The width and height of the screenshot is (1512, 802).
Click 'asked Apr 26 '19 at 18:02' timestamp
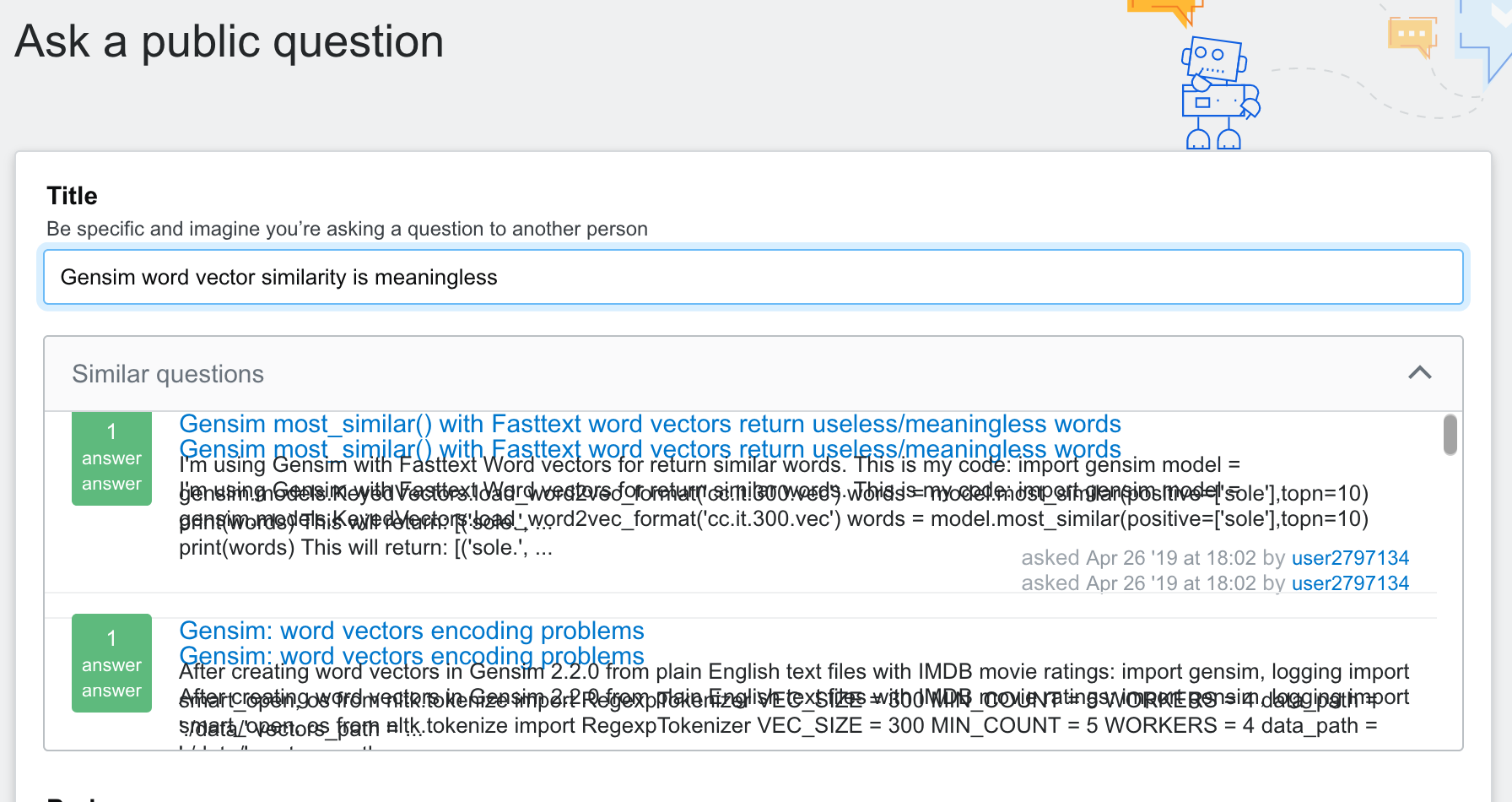[x=1138, y=558]
